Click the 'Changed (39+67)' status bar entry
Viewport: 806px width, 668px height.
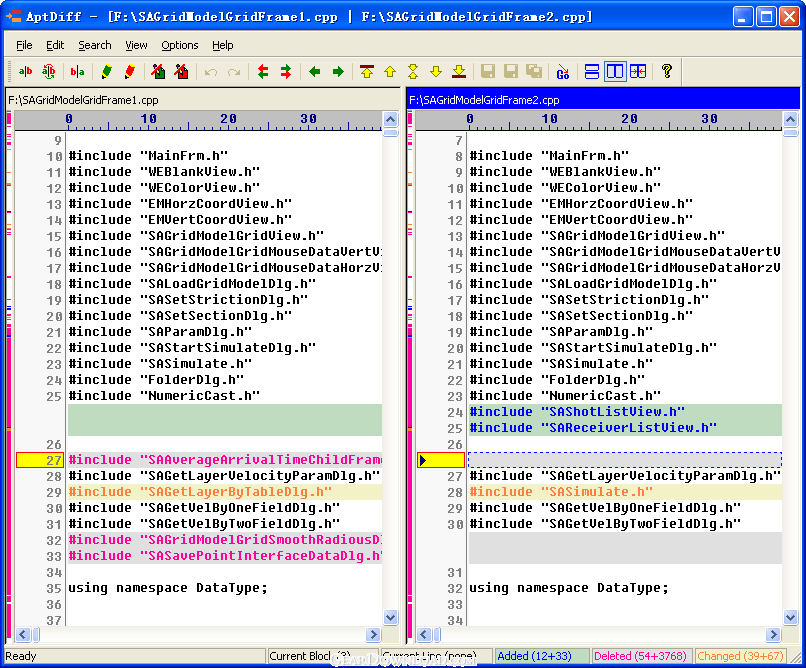click(x=741, y=656)
